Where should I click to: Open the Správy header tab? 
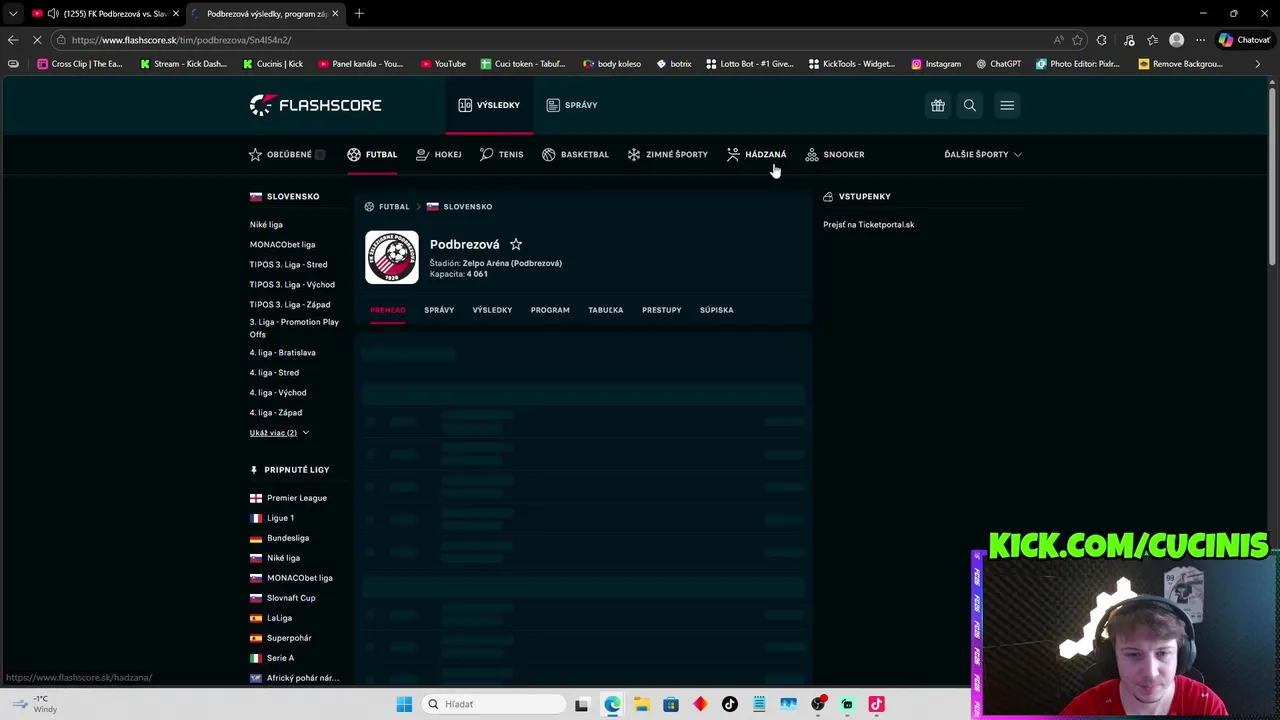pyautogui.click(x=572, y=105)
